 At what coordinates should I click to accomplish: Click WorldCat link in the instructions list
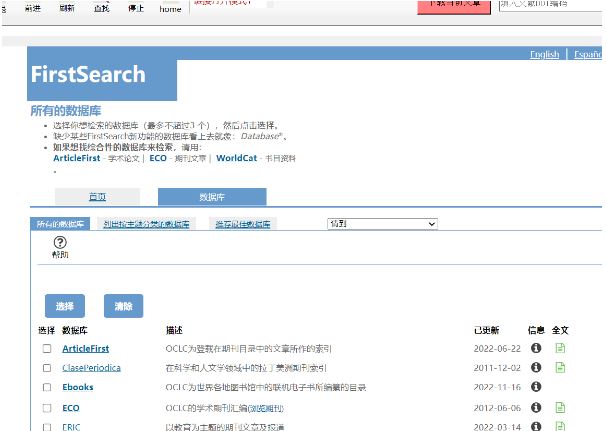(237, 158)
